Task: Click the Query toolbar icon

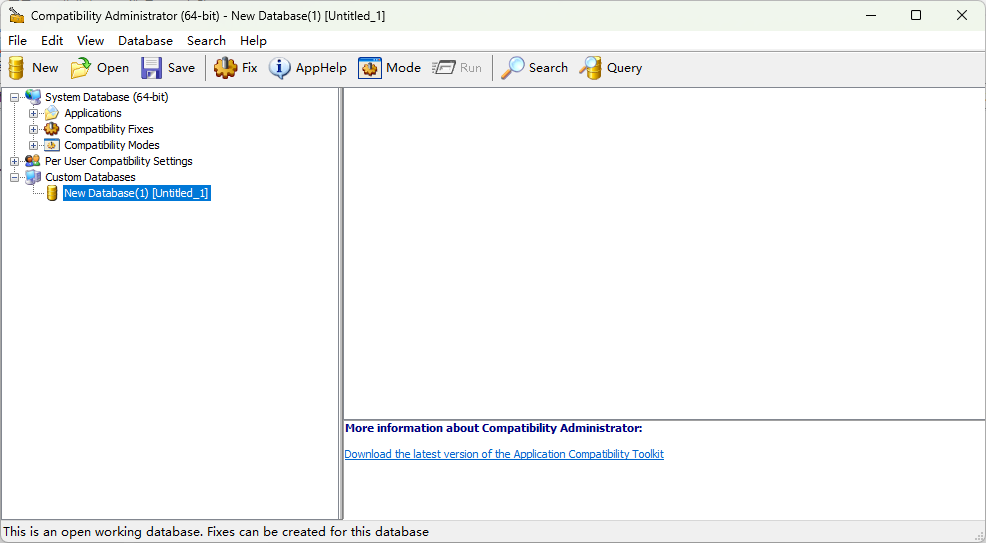Action: 590,68
